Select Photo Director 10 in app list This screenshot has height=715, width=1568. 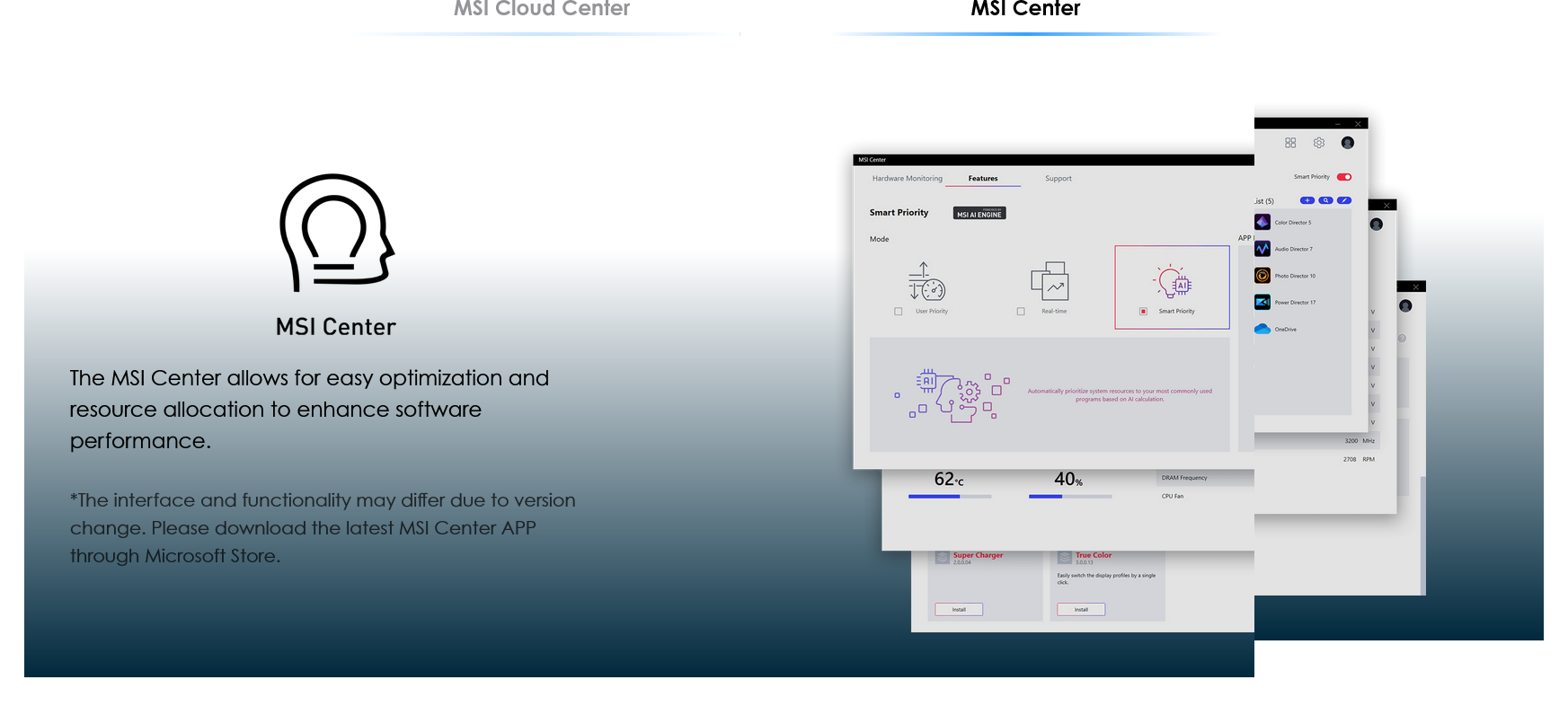coord(1294,276)
